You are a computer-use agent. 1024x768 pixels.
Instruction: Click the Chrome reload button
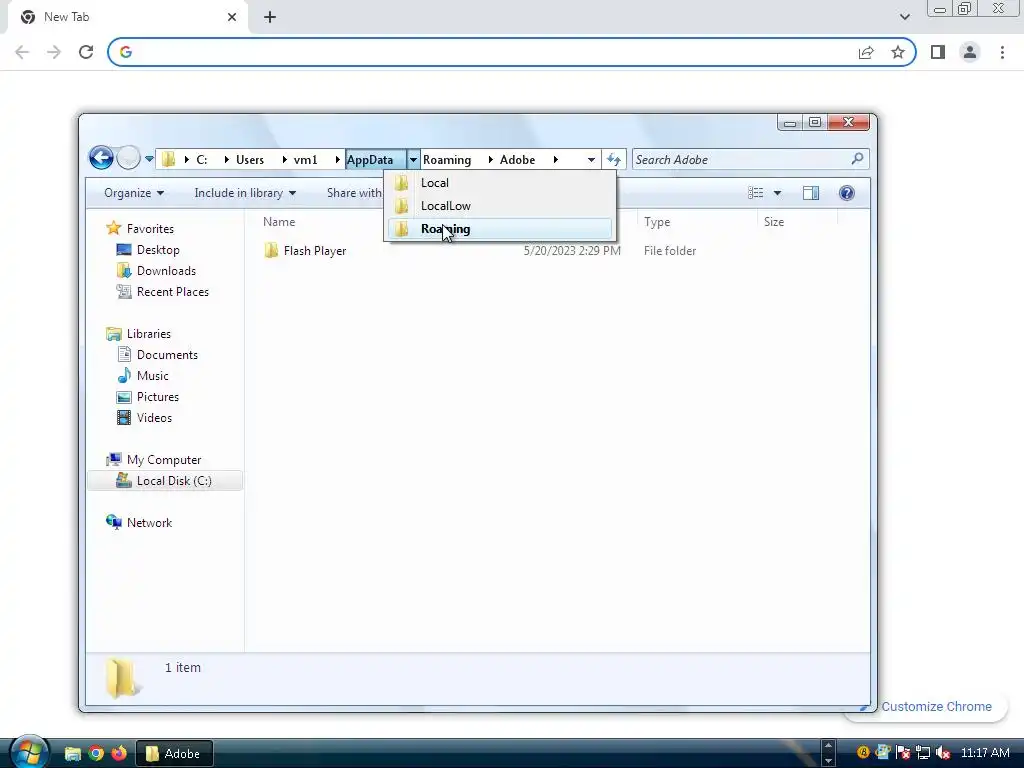[86, 52]
